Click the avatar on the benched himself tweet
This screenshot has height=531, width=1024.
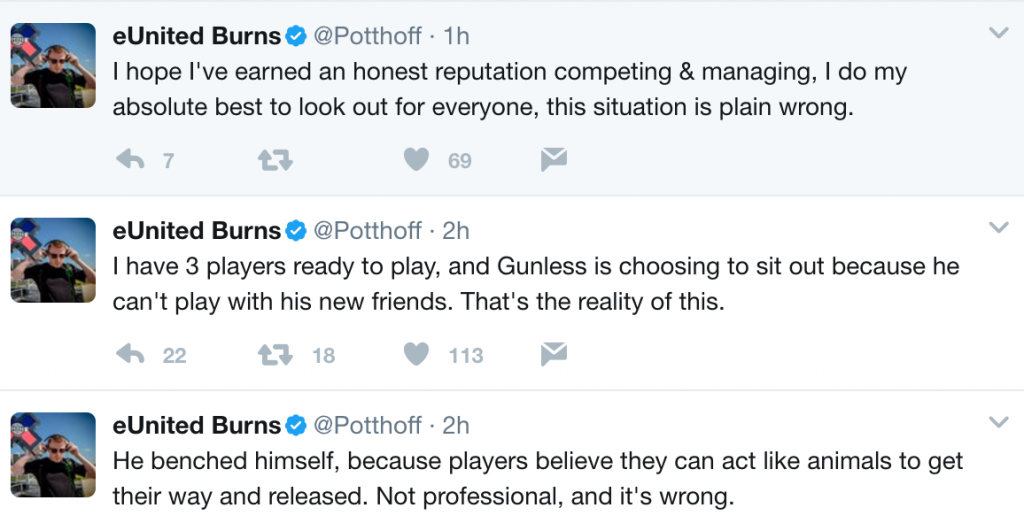pyautogui.click(x=53, y=455)
